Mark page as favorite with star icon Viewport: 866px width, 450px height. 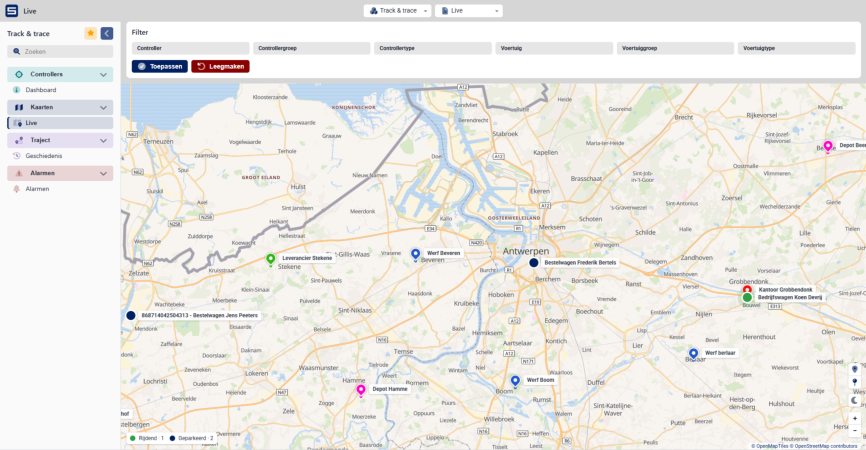pos(91,33)
